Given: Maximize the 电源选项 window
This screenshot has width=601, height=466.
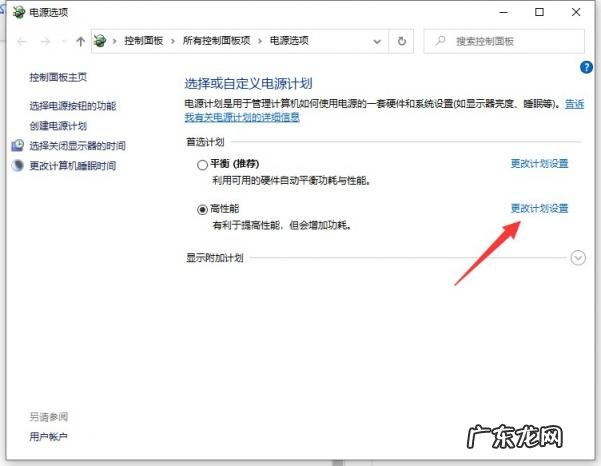Looking at the screenshot, I should 539,12.
